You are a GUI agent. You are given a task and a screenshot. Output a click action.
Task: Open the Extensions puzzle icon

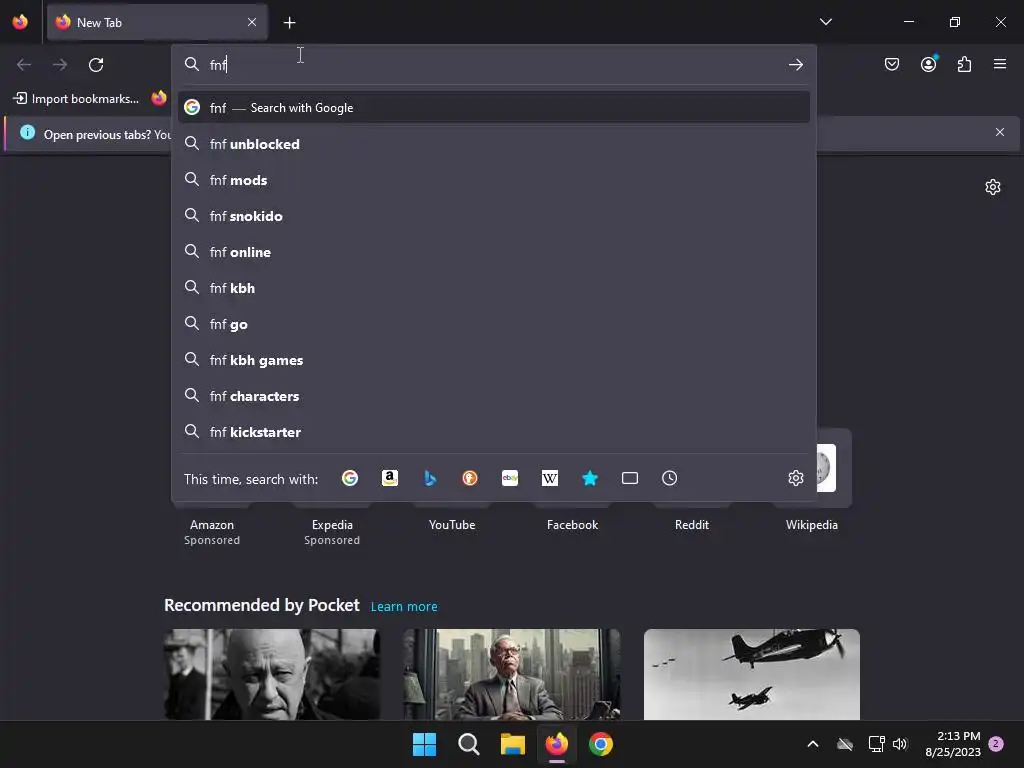[x=964, y=64]
